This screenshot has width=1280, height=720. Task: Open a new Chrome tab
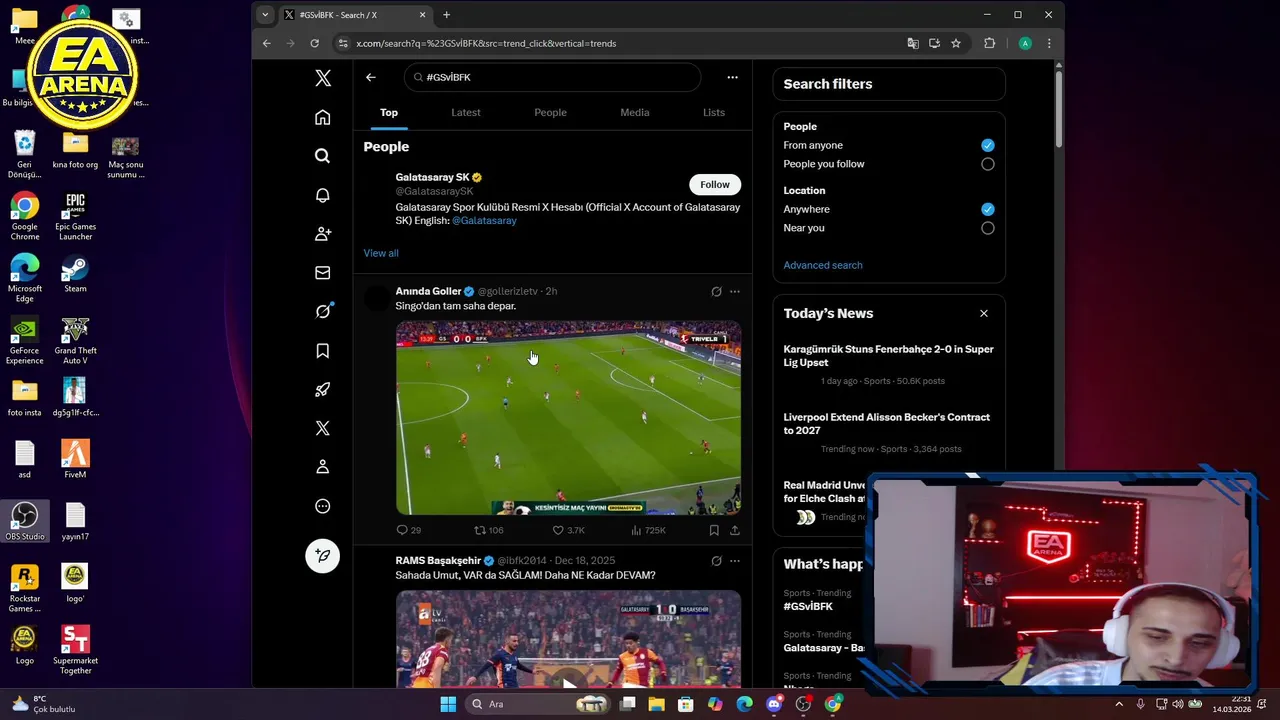pyautogui.click(x=446, y=15)
